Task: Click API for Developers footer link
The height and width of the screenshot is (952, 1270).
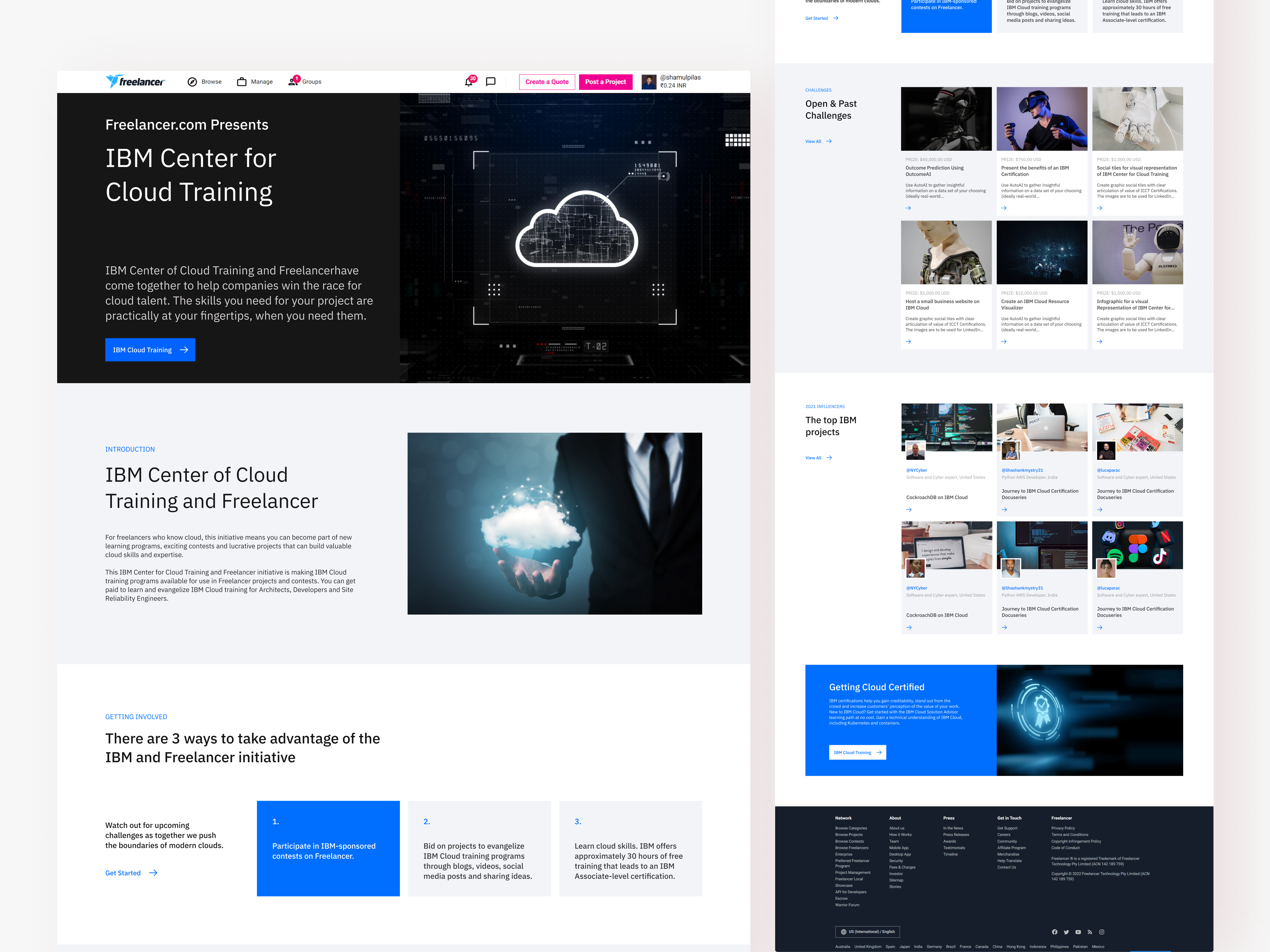Action: [x=851, y=892]
